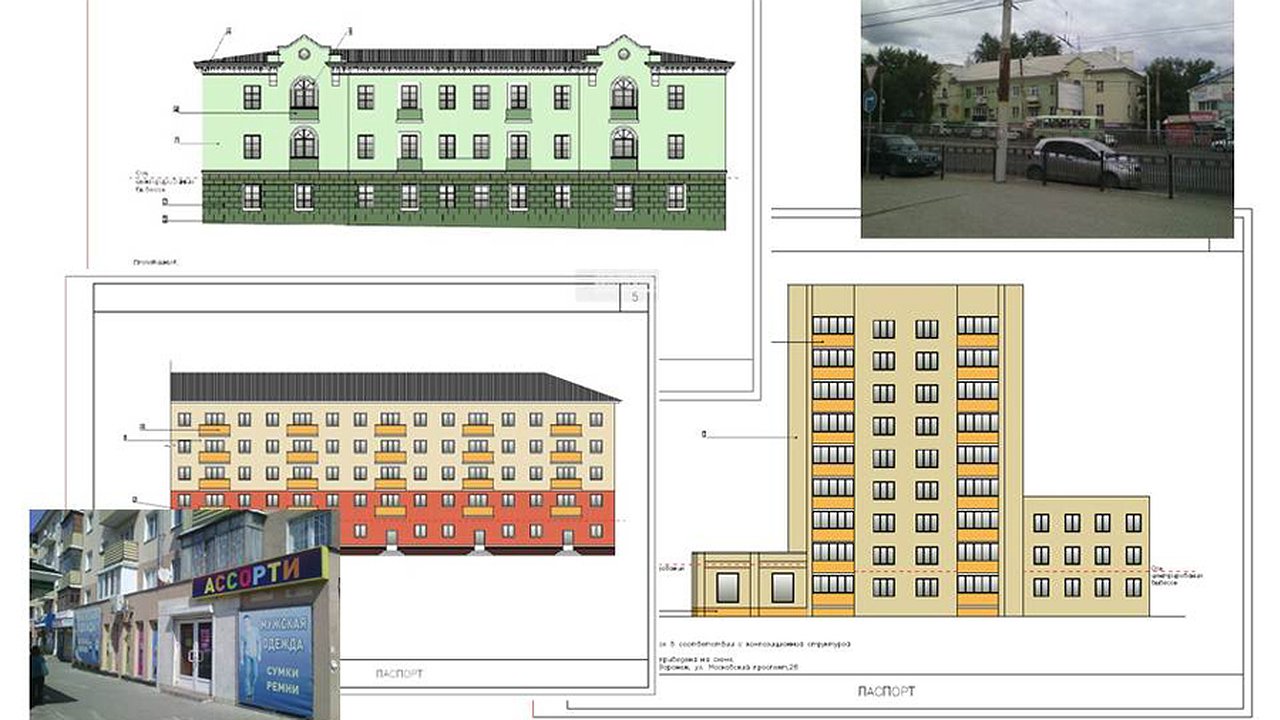
Task: Click the glass shop door in the storefront photo
Action: (x=194, y=653)
